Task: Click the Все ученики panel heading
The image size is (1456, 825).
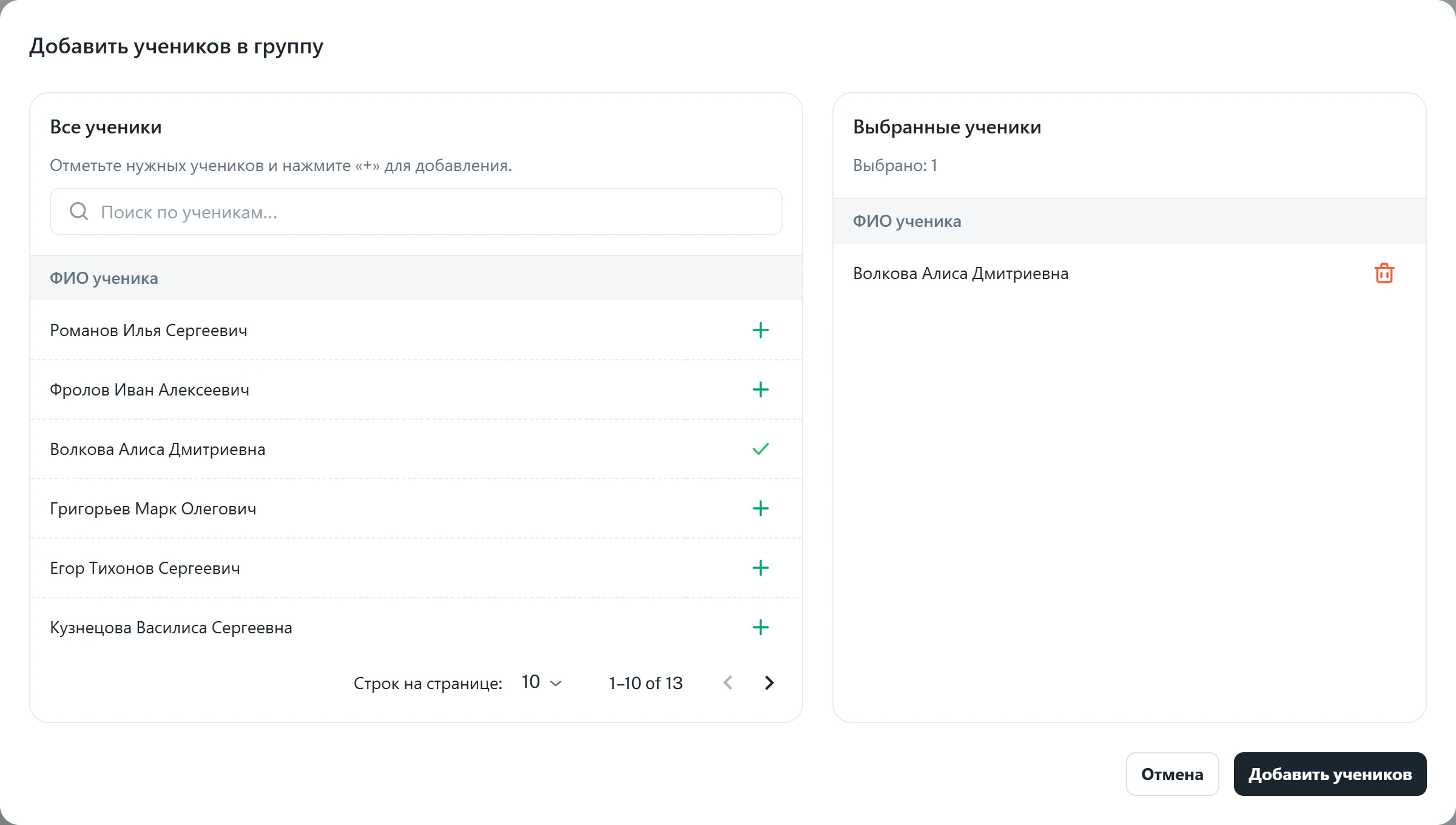Action: [106, 127]
